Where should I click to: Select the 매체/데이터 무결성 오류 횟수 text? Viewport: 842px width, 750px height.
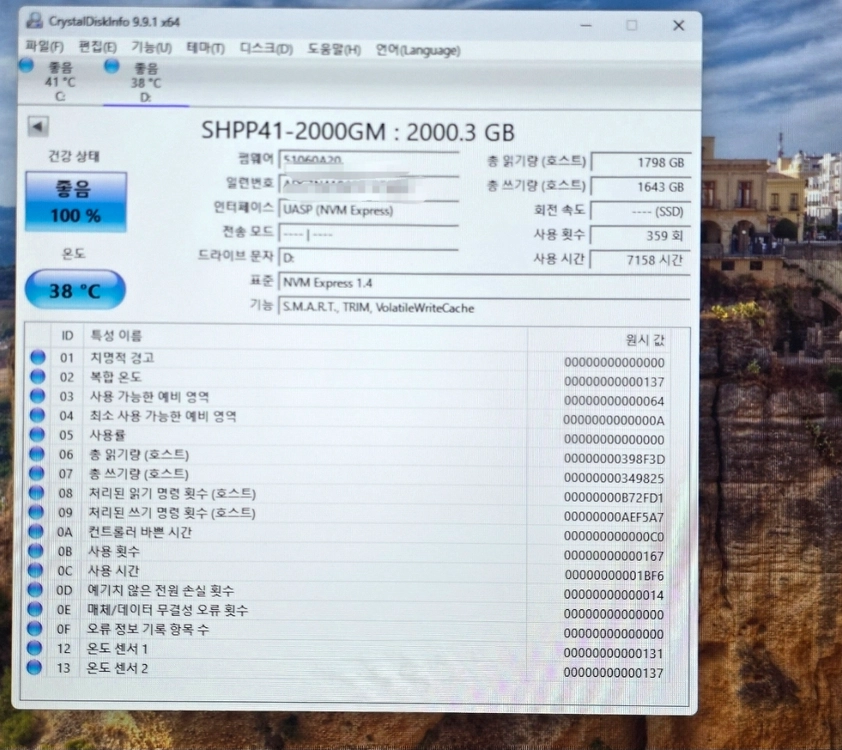168,609
